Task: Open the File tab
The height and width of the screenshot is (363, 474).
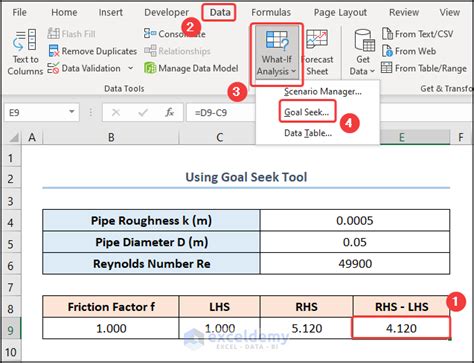Action: click(x=19, y=13)
